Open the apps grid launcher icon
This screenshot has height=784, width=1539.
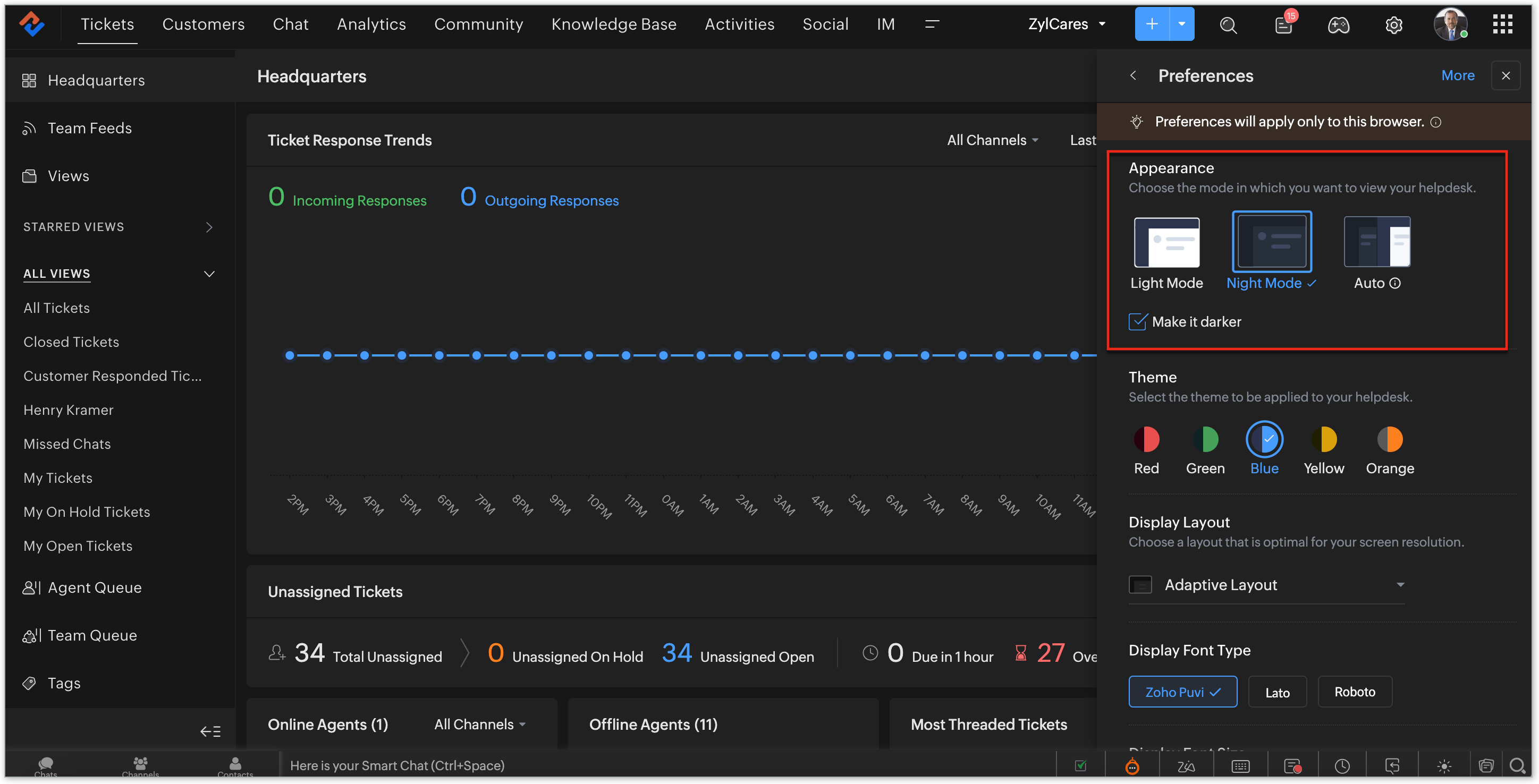tap(1502, 25)
